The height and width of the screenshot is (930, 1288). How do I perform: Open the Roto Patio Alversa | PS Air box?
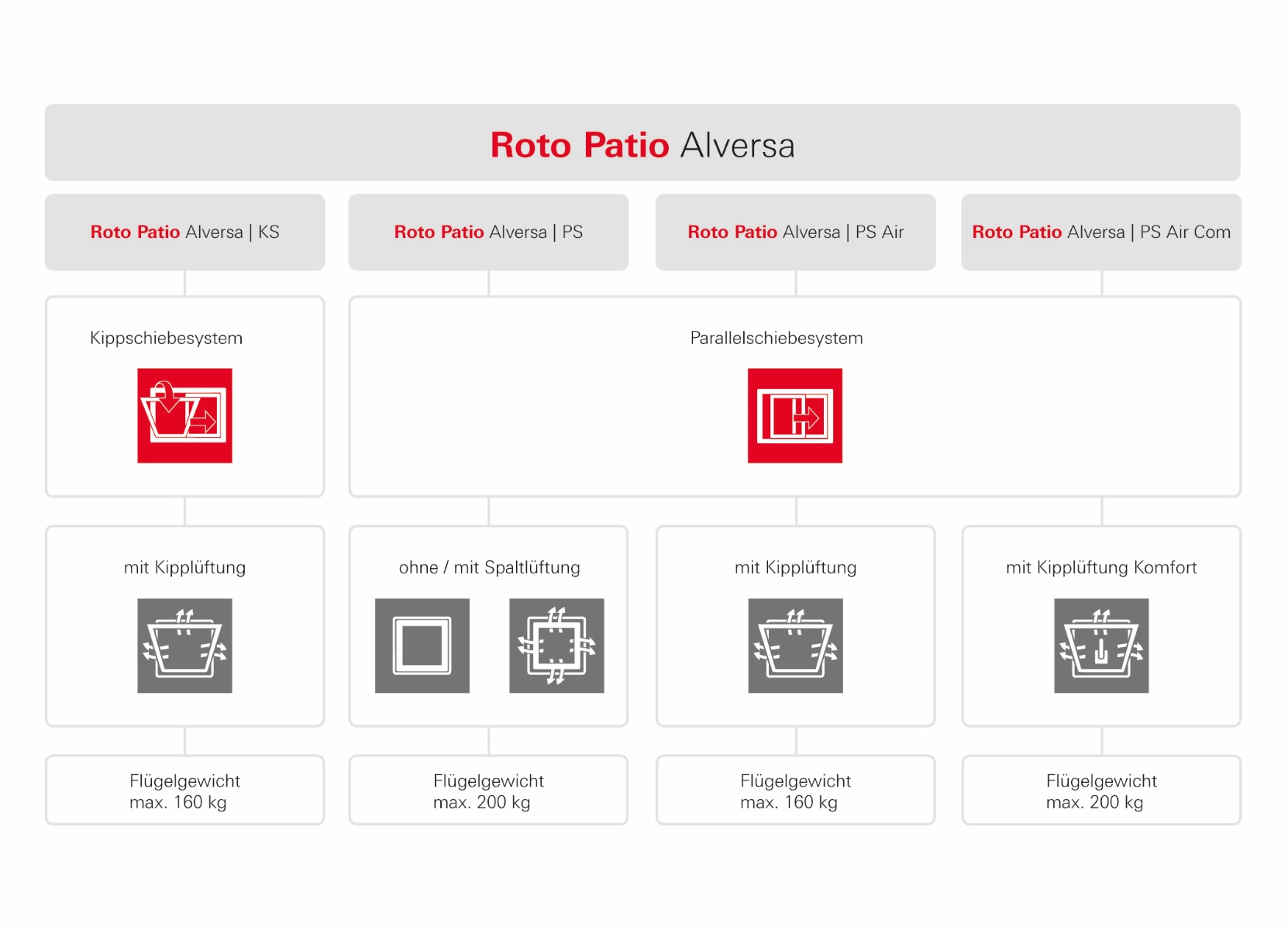tap(796, 232)
